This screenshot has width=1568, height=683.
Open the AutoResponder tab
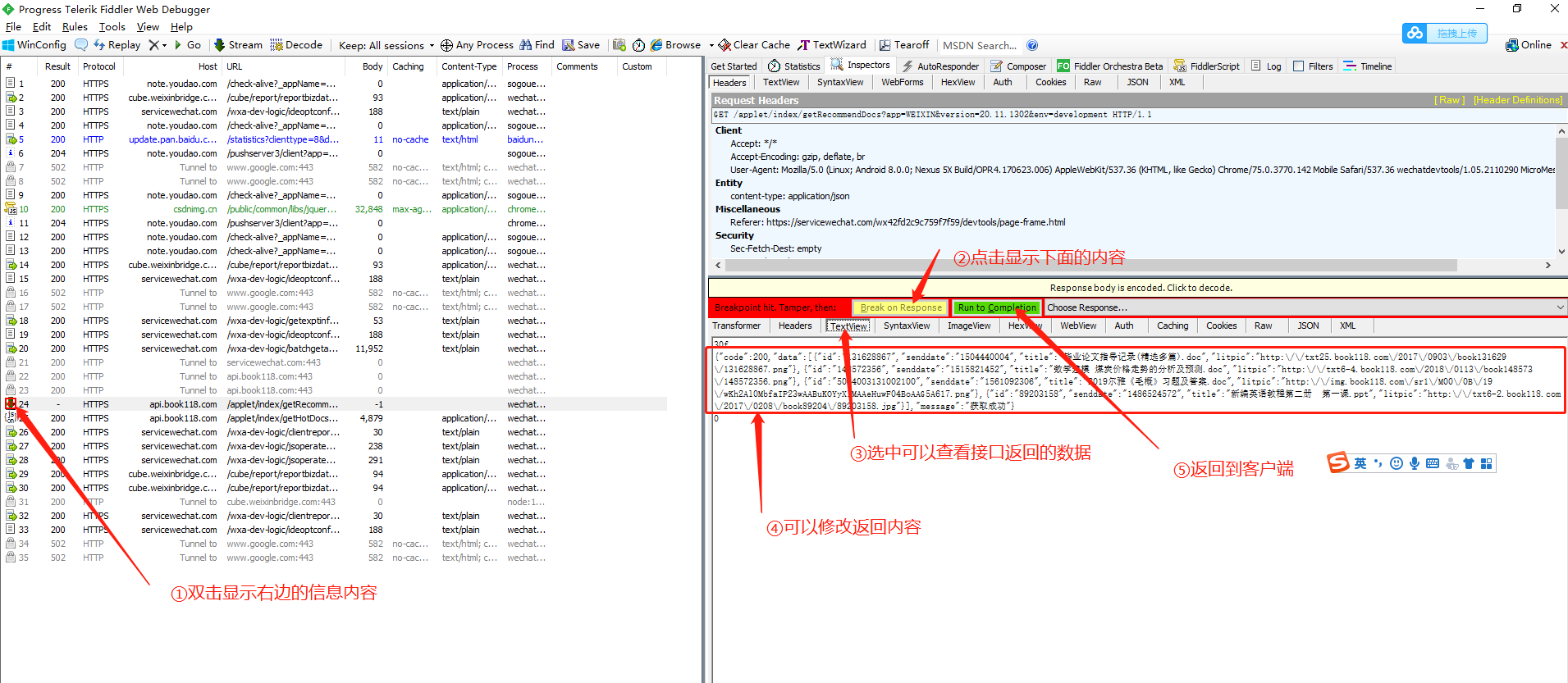[x=940, y=66]
